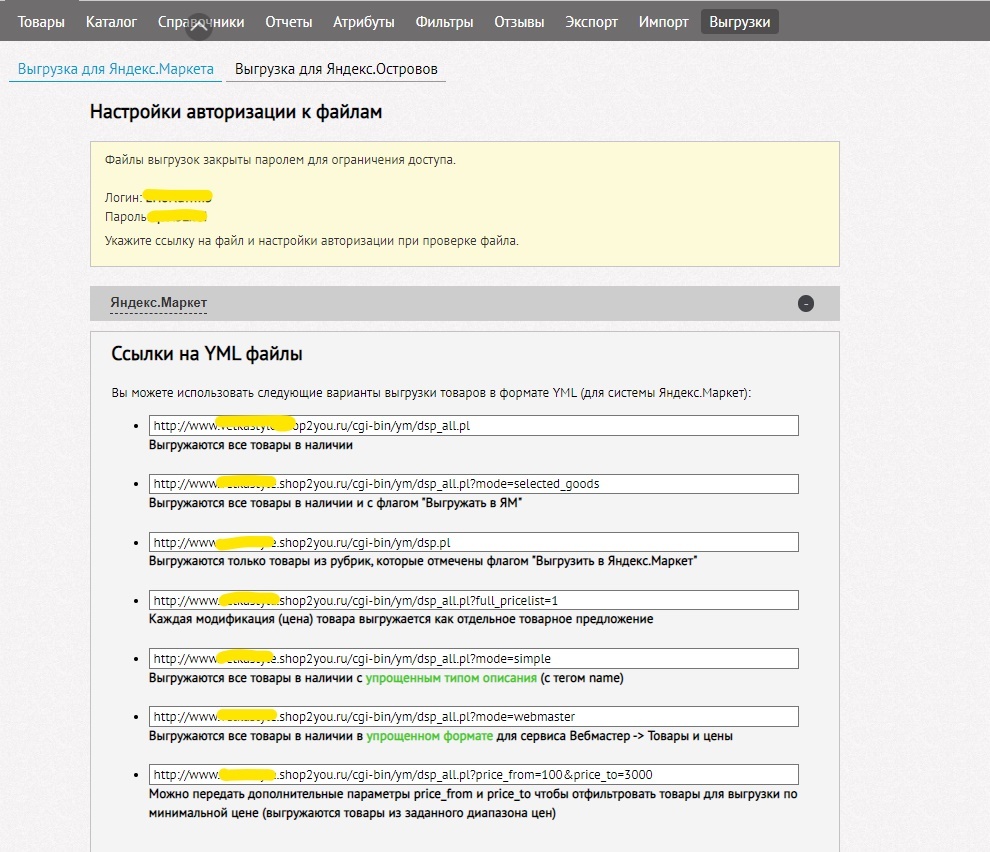Switch to Выгрузка для Яндекс.Маркета tab

point(116,69)
